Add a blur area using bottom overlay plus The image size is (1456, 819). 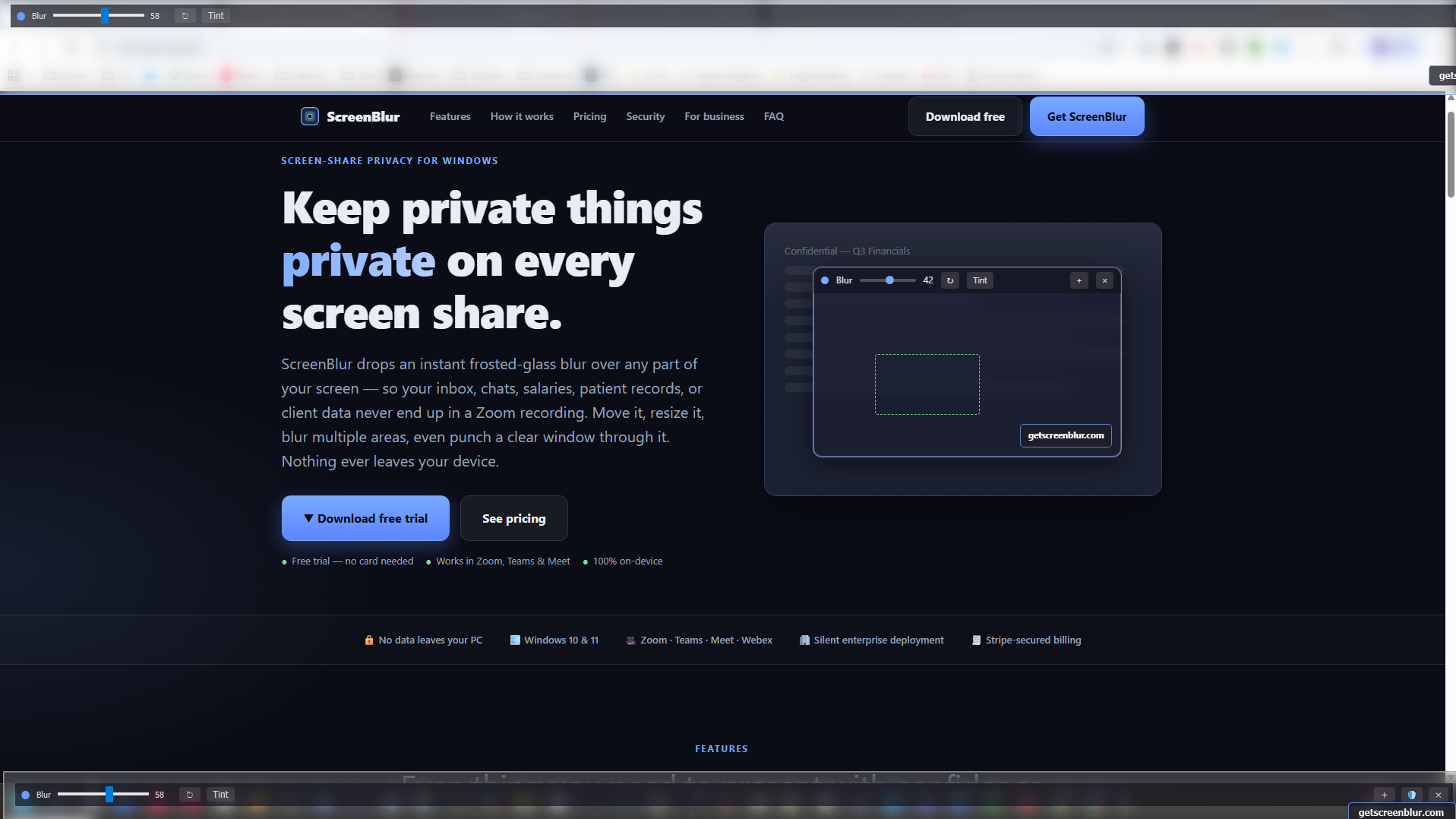1385,795
